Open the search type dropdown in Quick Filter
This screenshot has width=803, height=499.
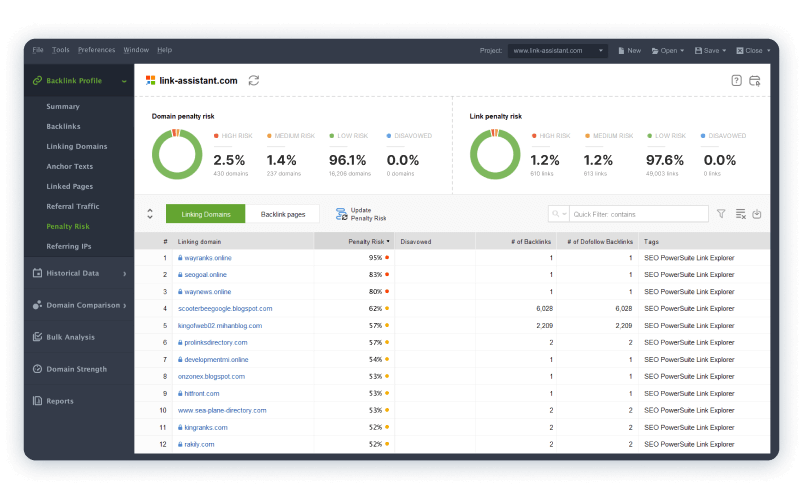[x=564, y=214]
